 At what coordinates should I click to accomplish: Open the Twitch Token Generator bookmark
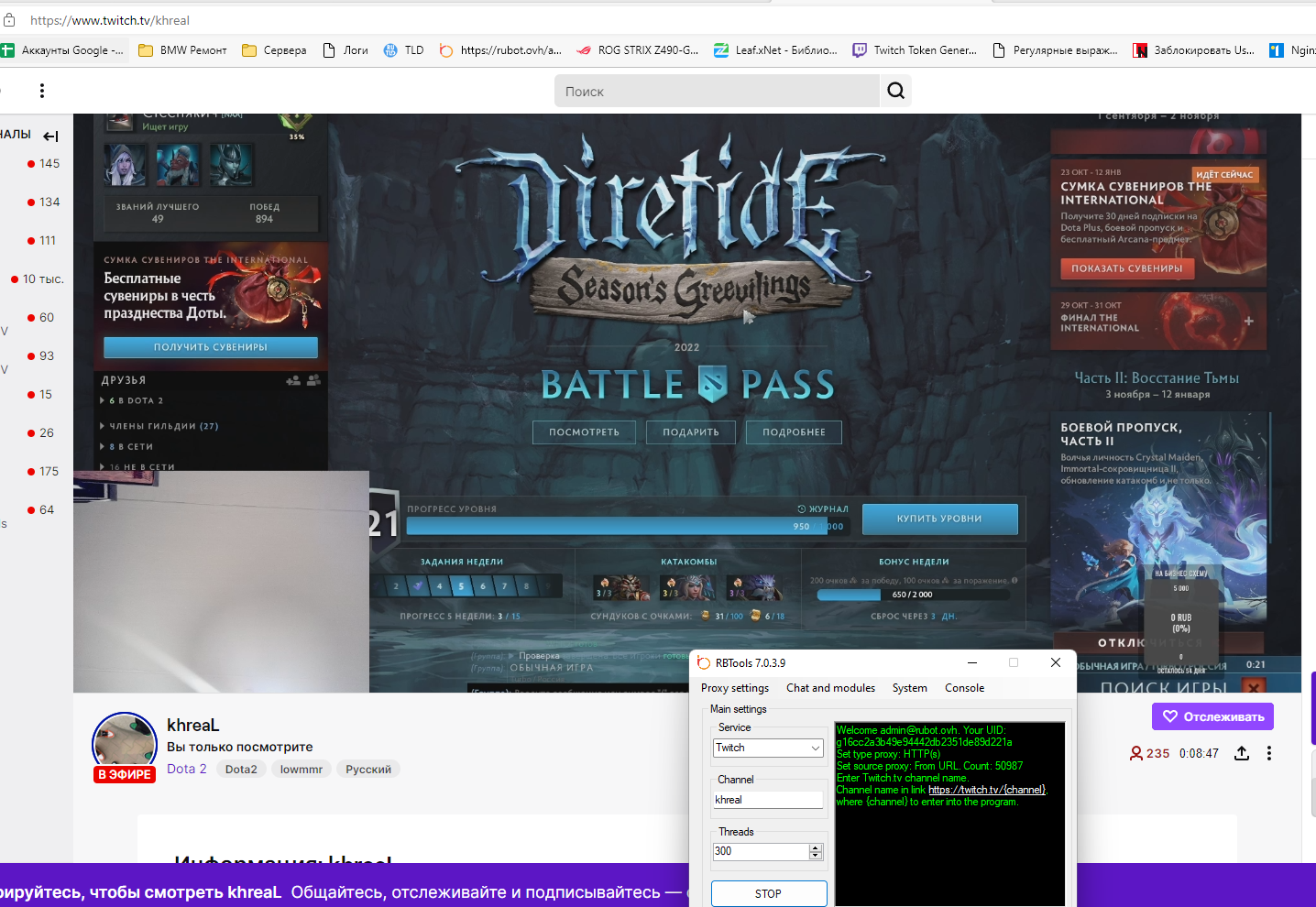click(x=915, y=50)
